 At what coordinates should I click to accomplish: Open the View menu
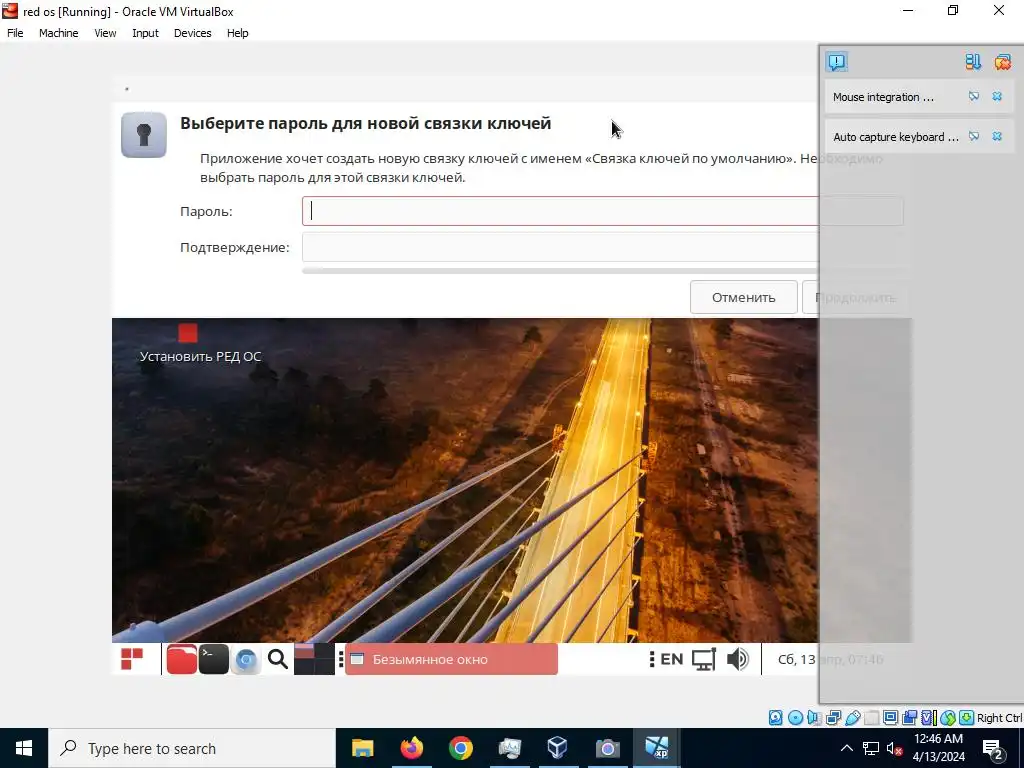coord(105,33)
